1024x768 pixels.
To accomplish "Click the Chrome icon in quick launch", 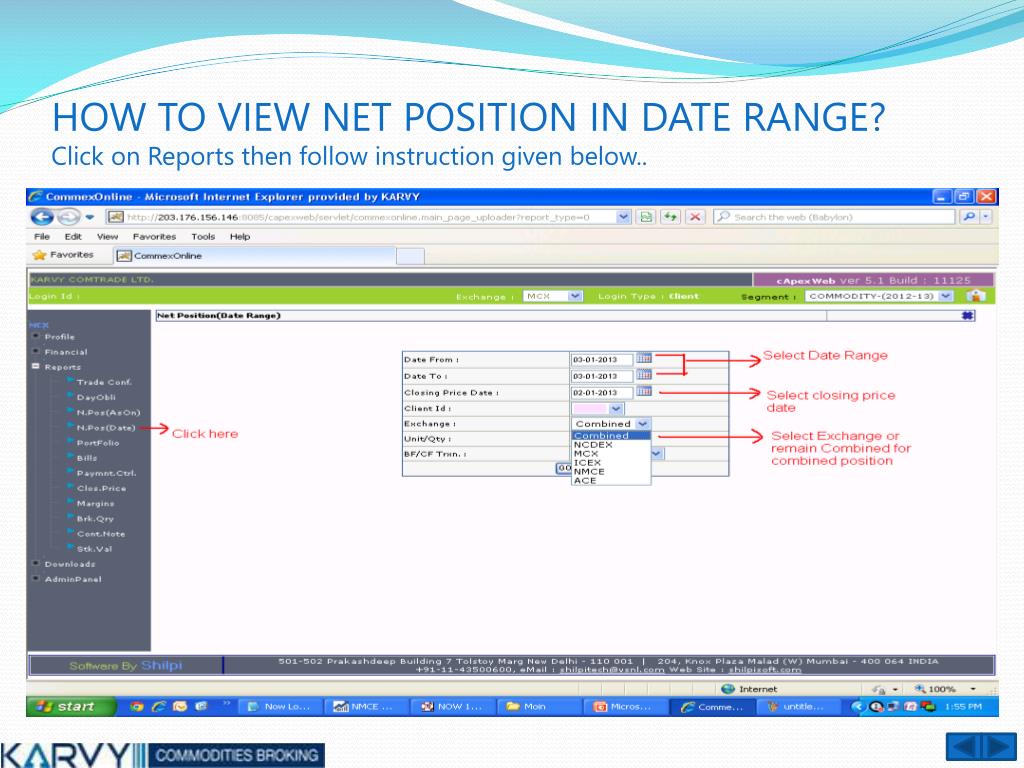I will click(136, 706).
